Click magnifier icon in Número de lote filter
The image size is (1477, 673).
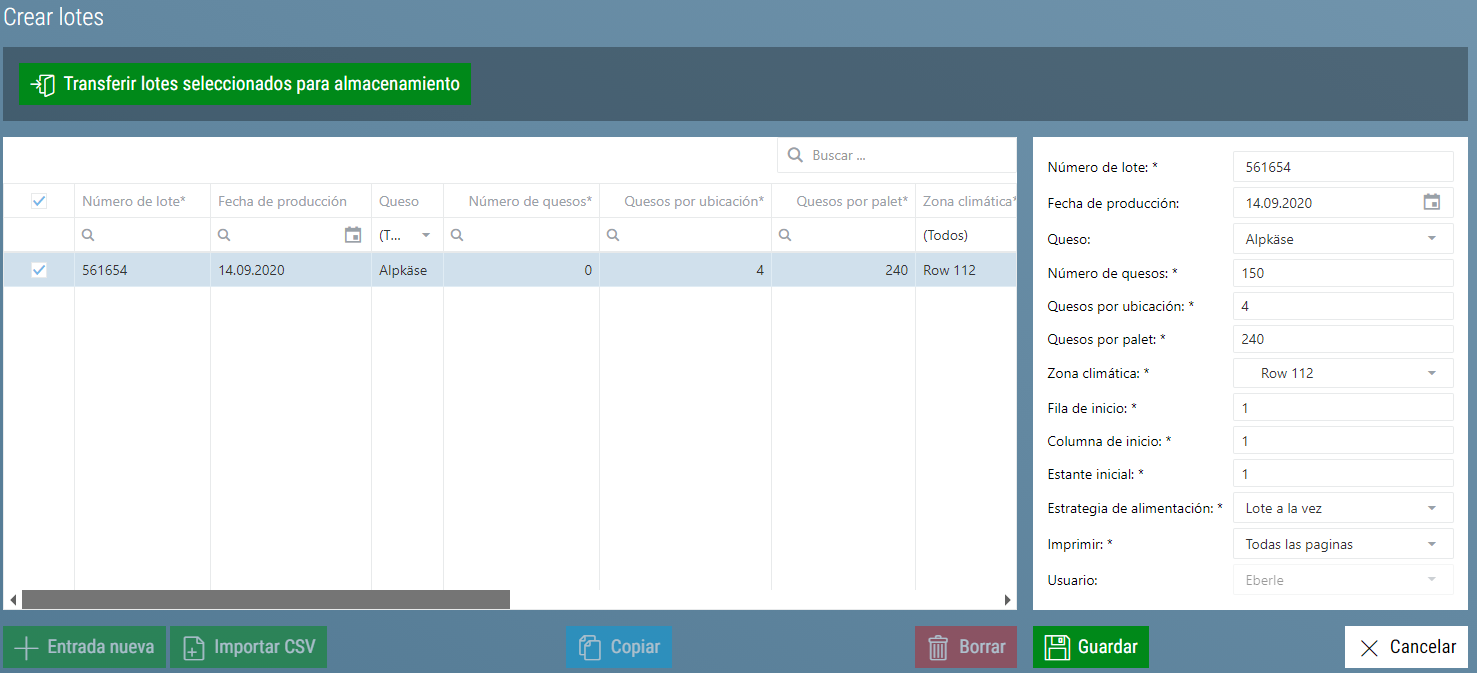click(89, 235)
